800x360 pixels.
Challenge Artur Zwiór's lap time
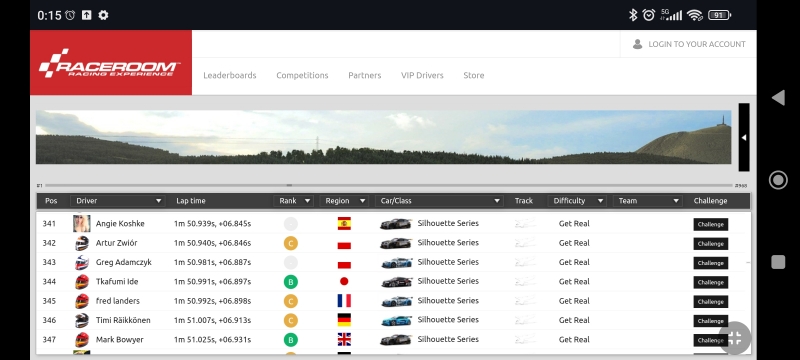[x=711, y=244]
